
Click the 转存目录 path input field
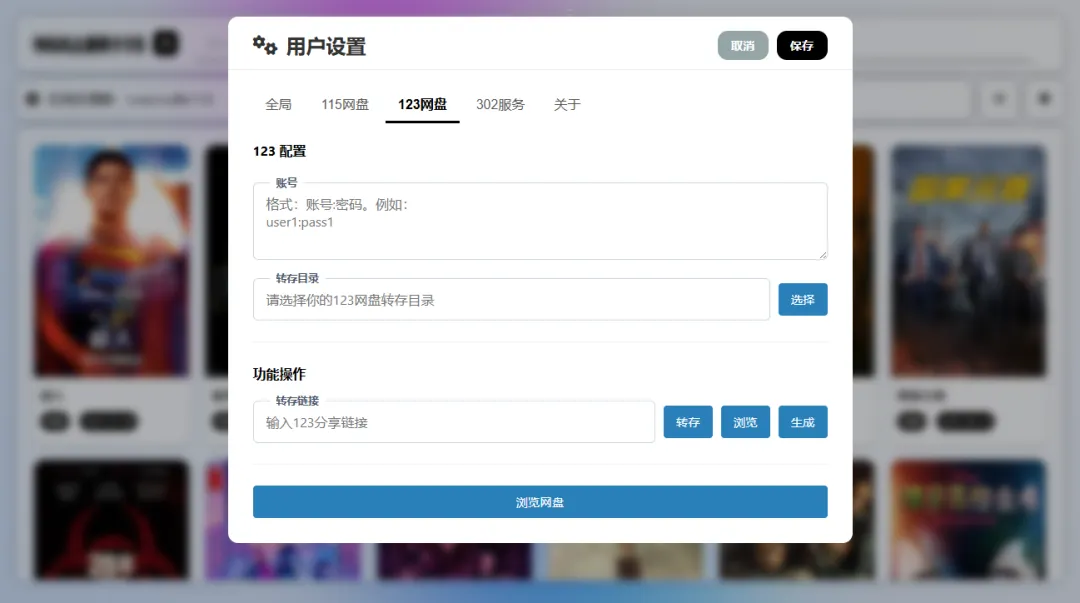tap(512, 299)
